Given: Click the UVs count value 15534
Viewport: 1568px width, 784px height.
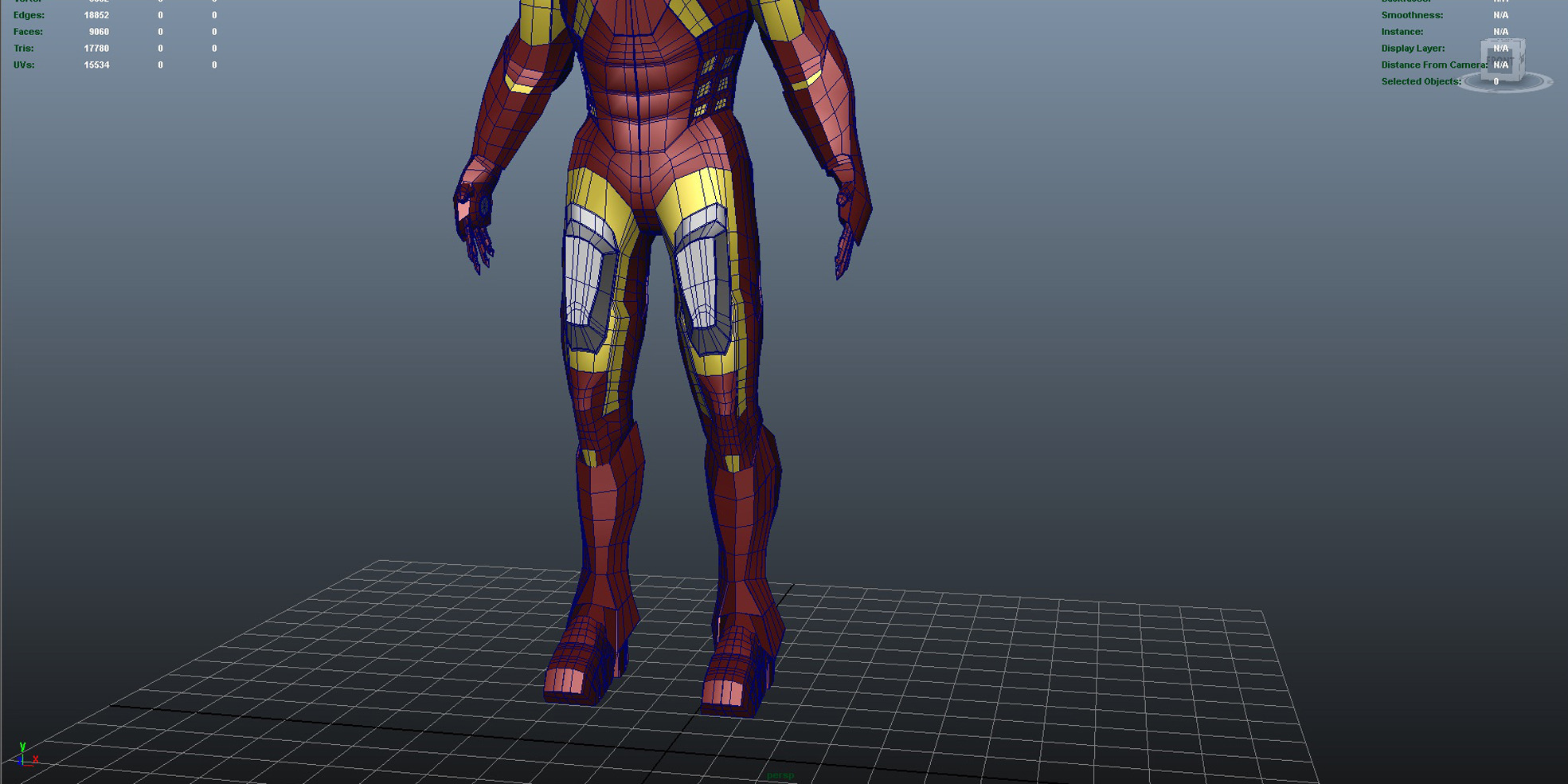Looking at the screenshot, I should [x=96, y=65].
